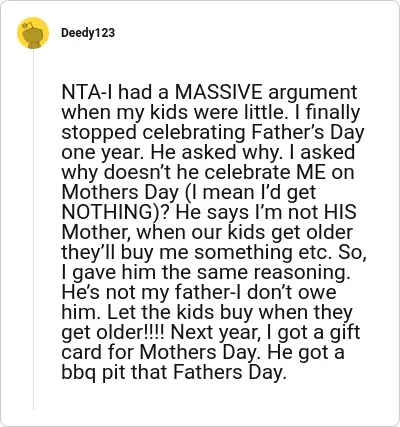
Task: Click the phrase Father's Day on line three
Action: pos(307,132)
